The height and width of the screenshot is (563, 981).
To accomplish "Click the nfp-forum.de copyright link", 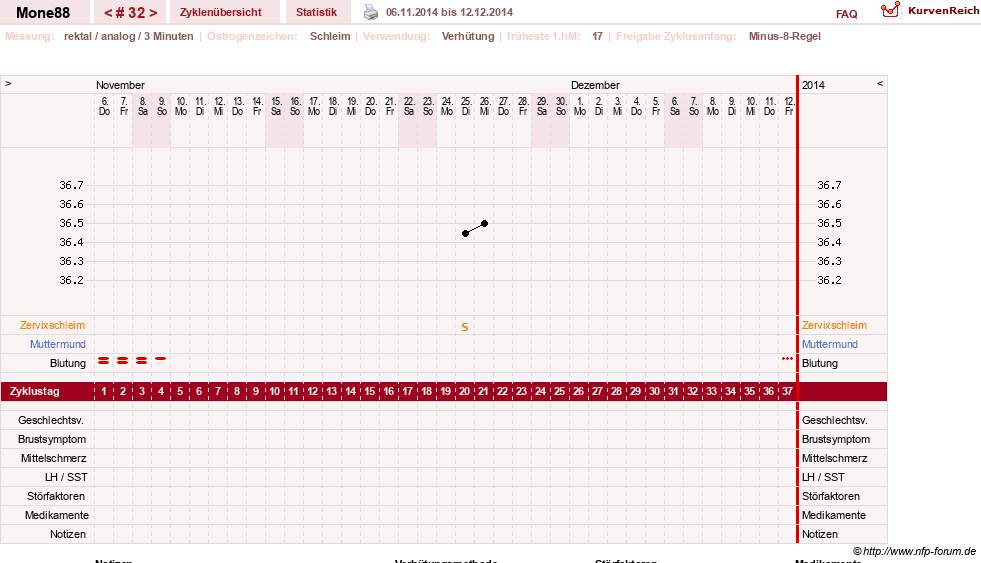I will coord(914,551).
